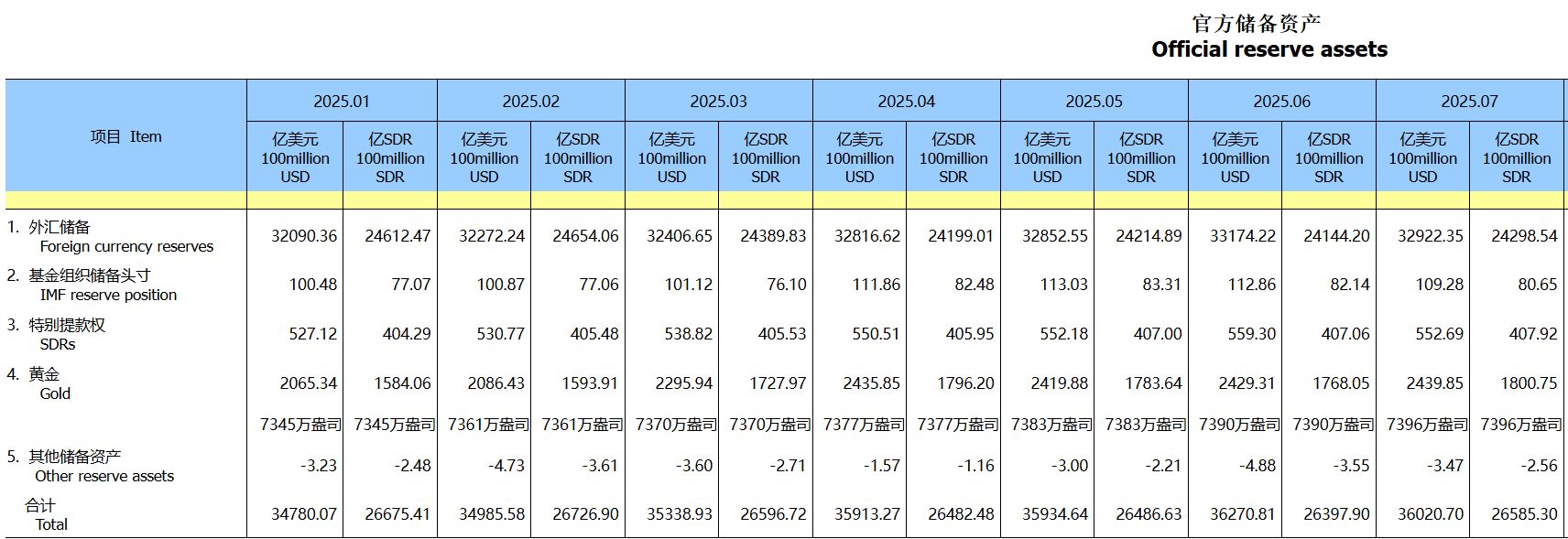Select the gold value 2295.94
Viewport: 1568px width, 539px height.
(683, 383)
